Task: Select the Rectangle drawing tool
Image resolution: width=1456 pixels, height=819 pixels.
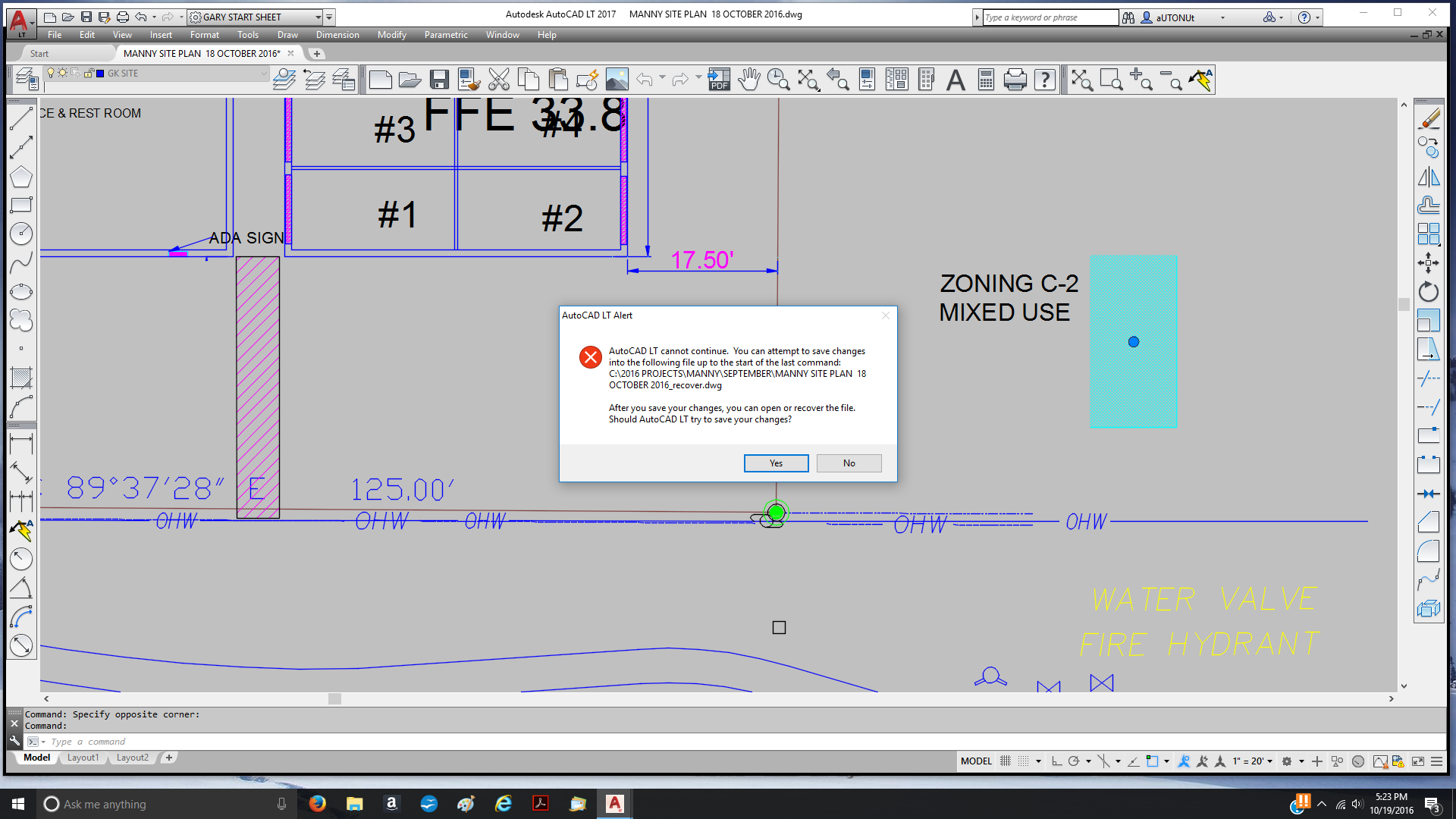Action: coord(21,205)
